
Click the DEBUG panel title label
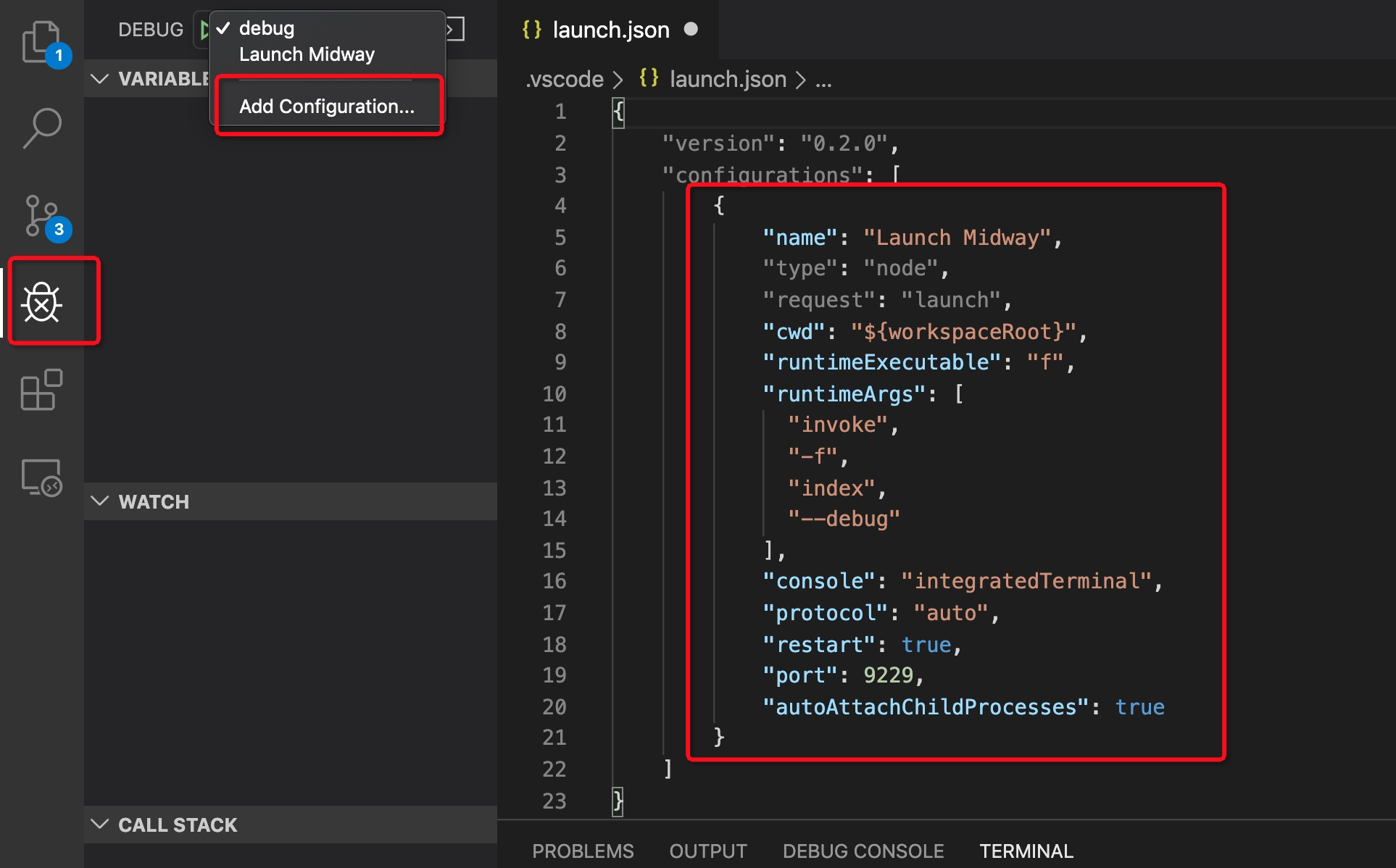[x=151, y=30]
